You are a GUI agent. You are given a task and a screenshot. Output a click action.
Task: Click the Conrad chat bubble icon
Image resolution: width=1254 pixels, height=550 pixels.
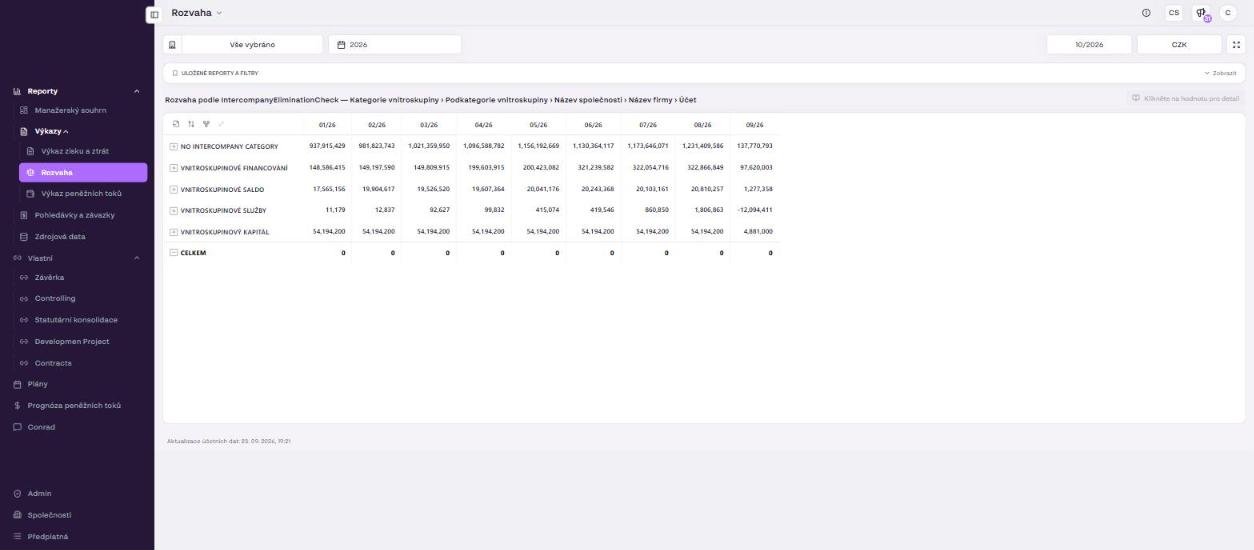click(17, 427)
